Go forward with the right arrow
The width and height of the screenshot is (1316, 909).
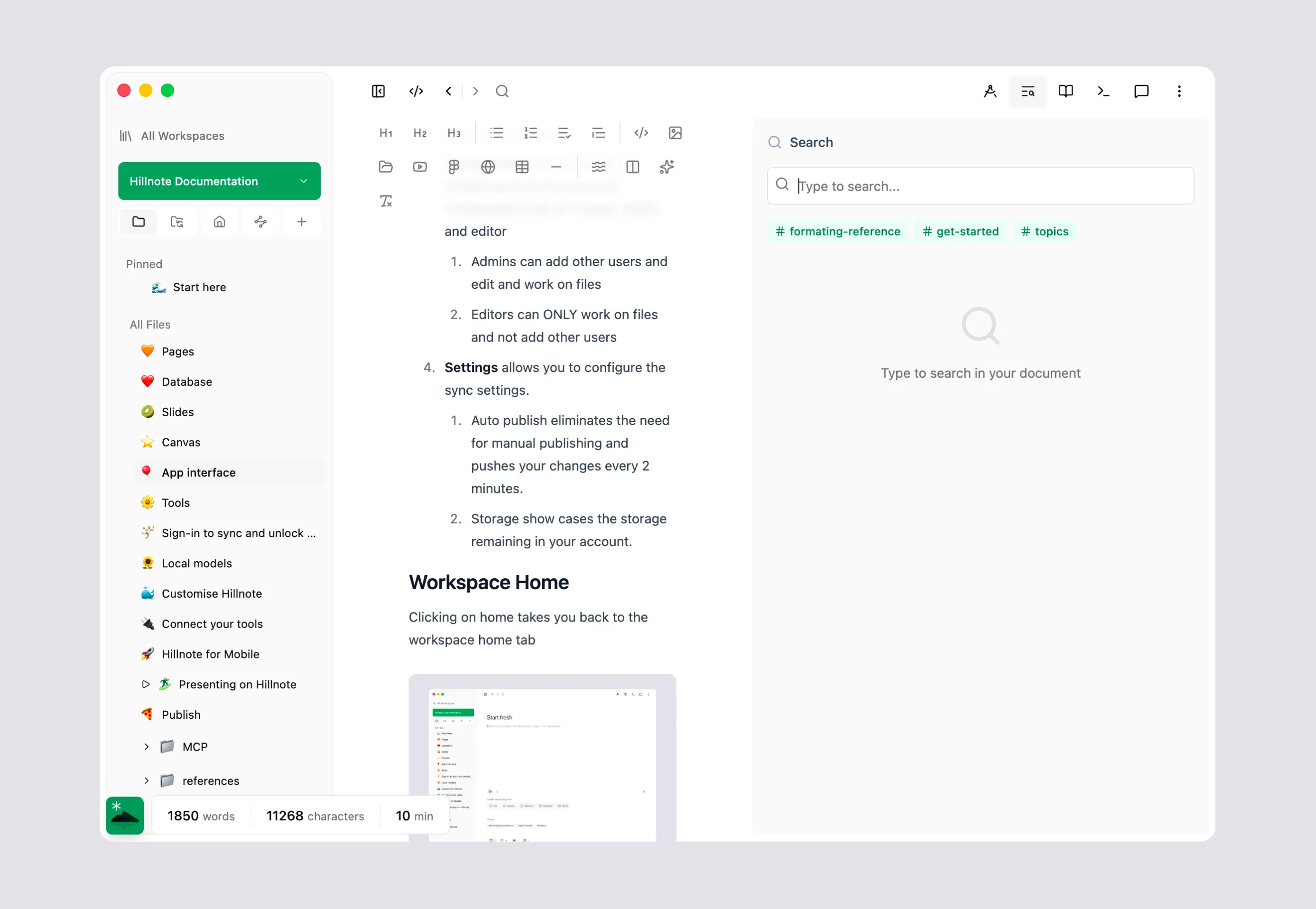pyautogui.click(x=475, y=91)
